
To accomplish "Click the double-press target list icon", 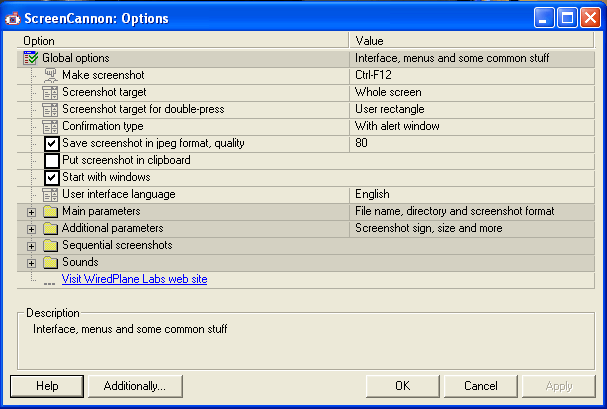I will click(50, 110).
